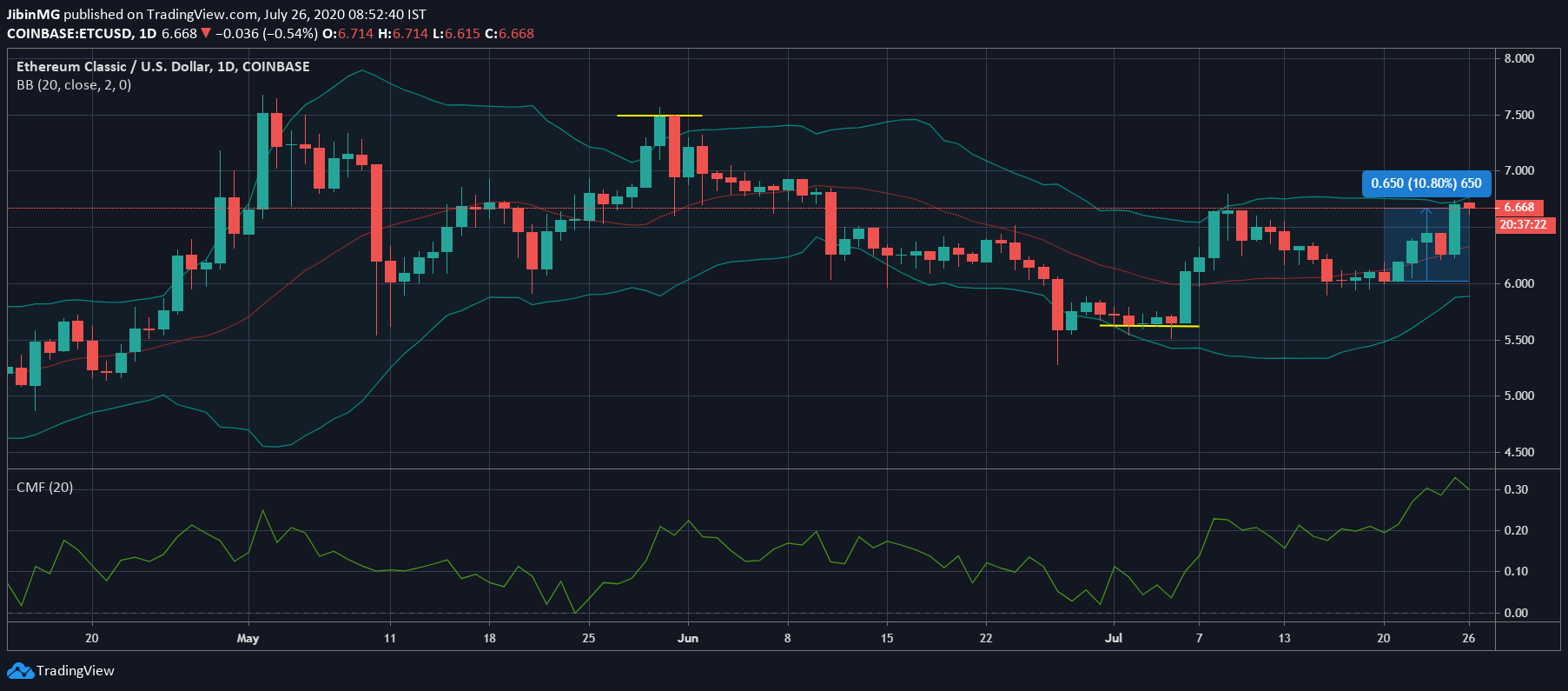Click the 4.500 price axis label
The width and height of the screenshot is (1568, 691).
tap(1519, 453)
